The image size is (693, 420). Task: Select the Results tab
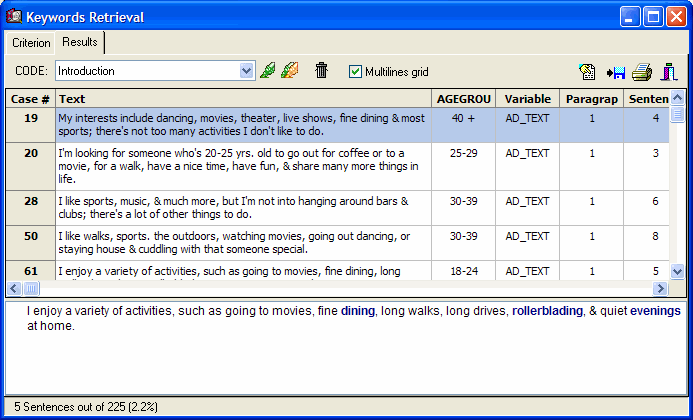80,42
